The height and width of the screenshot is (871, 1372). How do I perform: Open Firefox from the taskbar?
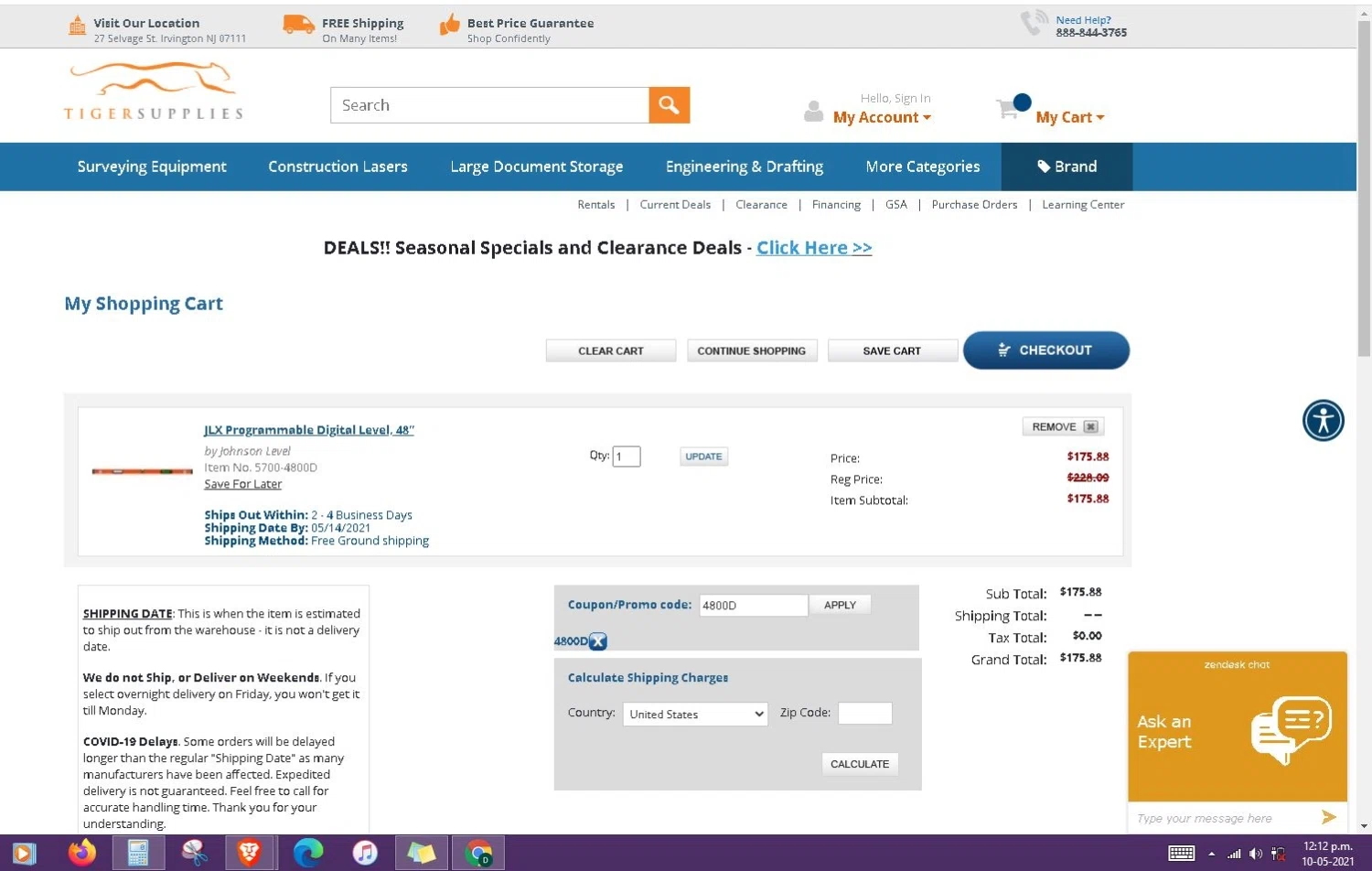(x=81, y=853)
